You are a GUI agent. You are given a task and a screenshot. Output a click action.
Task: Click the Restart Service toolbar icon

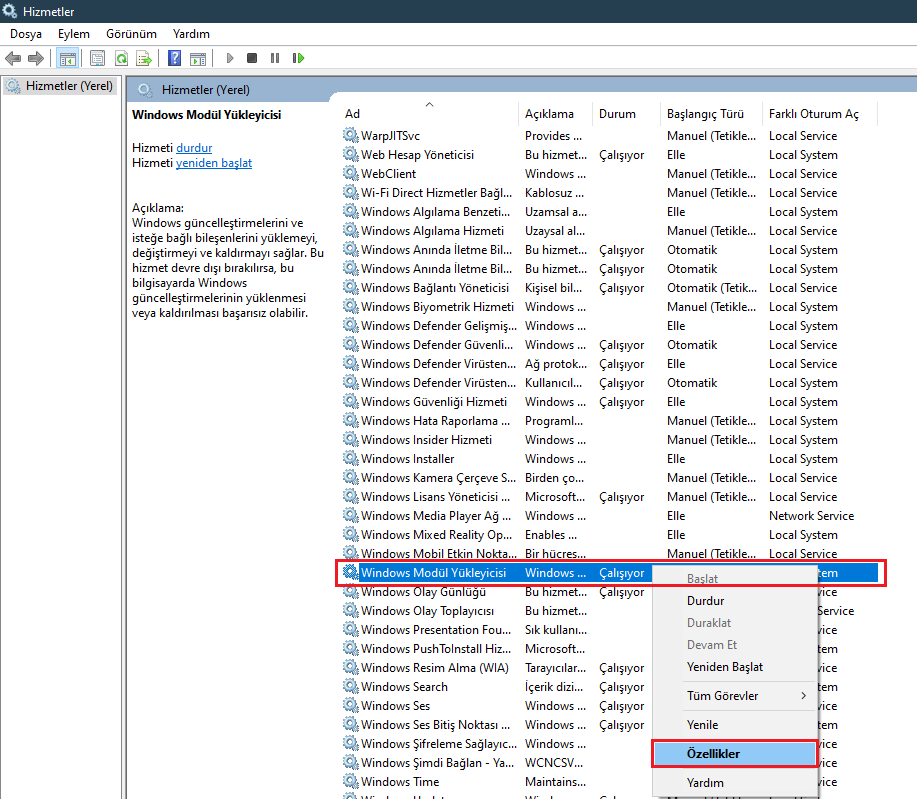click(x=298, y=58)
